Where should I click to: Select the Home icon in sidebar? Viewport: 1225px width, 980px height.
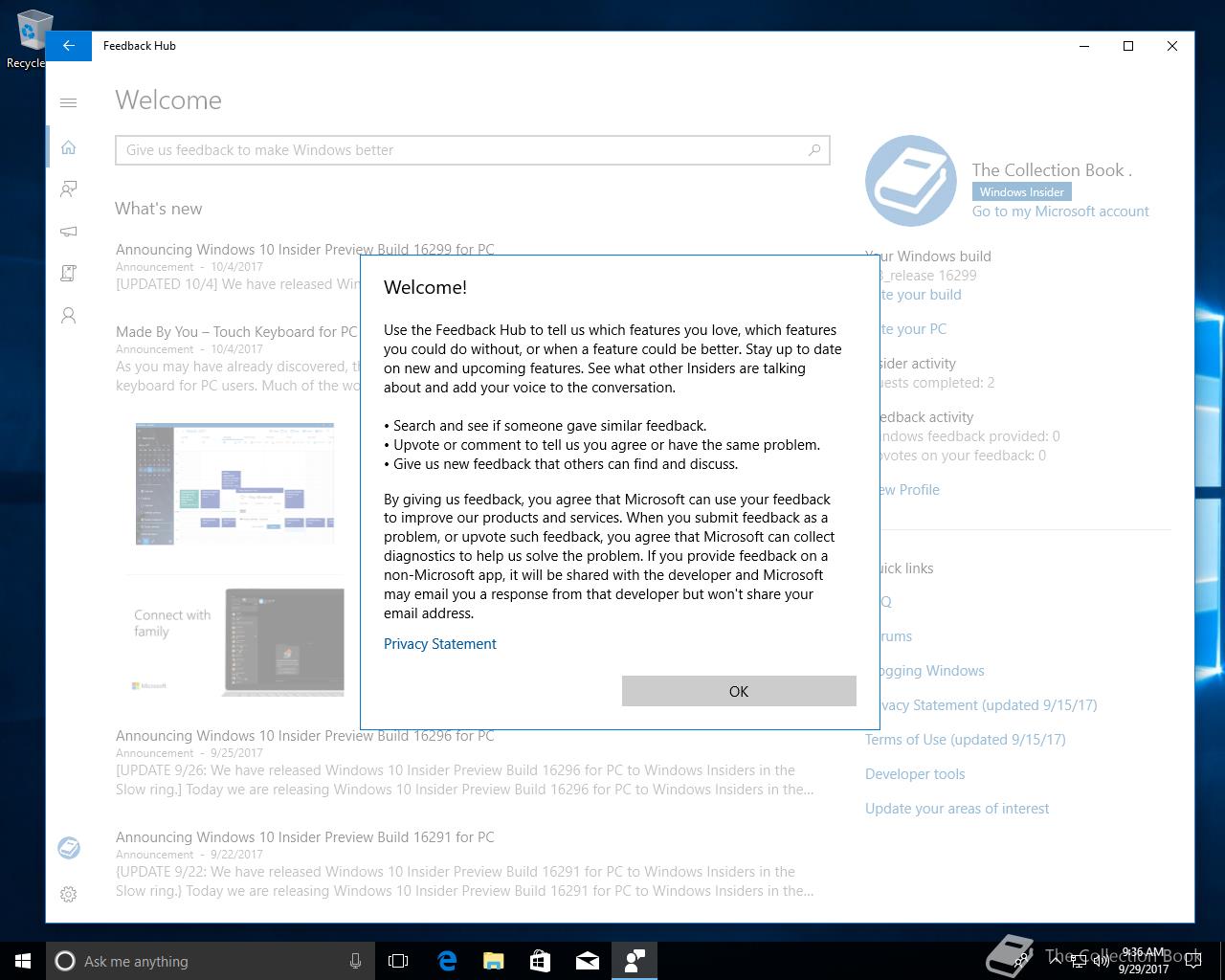69,147
